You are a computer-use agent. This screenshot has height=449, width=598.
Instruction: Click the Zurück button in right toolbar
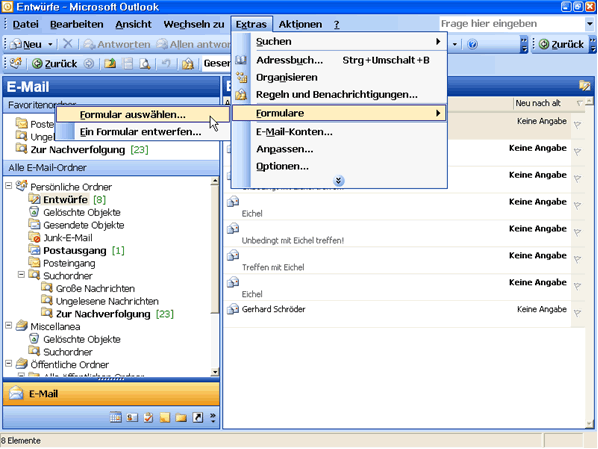[561, 45]
